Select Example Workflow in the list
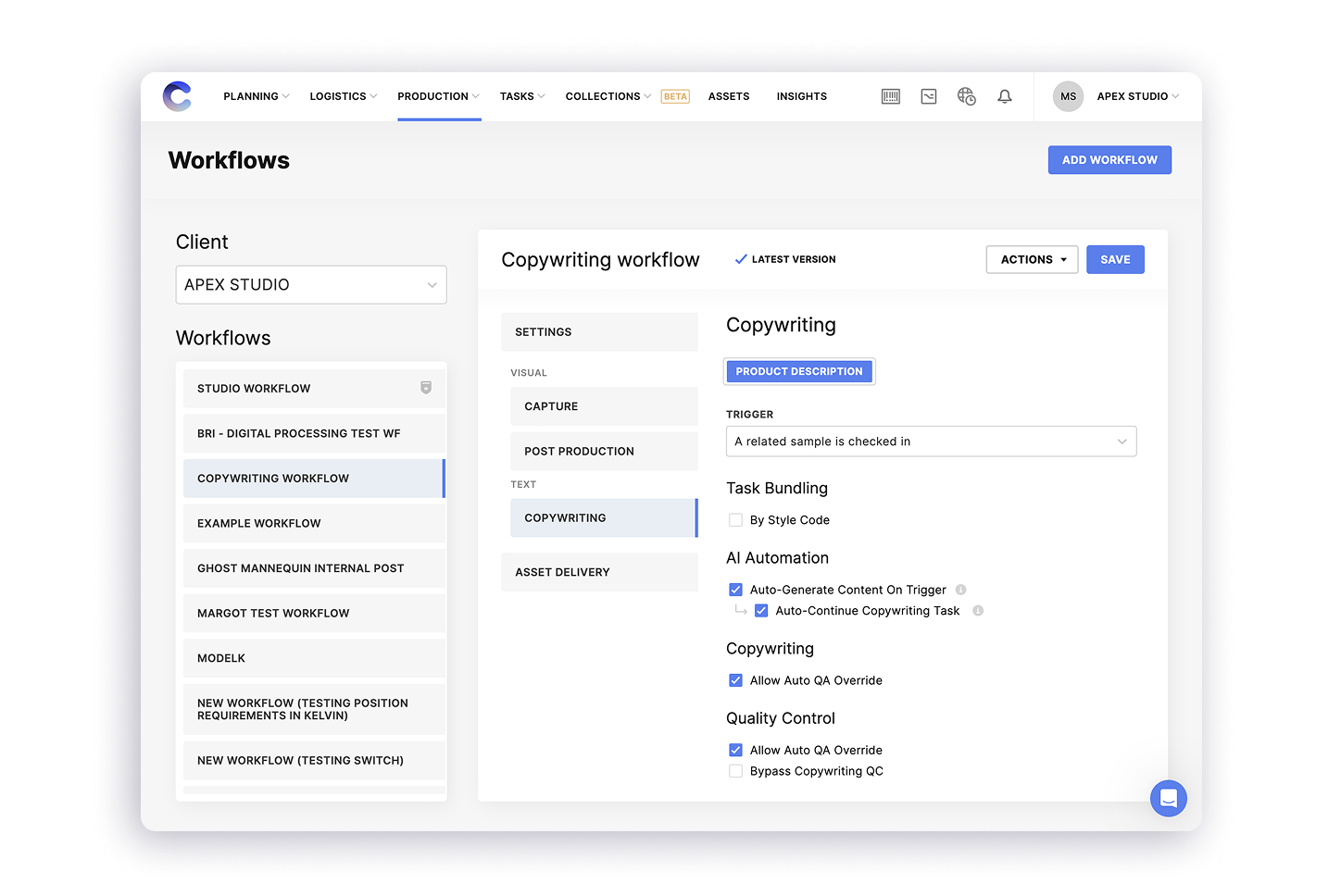The height and width of the screenshot is (896, 1341). pyautogui.click(x=315, y=524)
